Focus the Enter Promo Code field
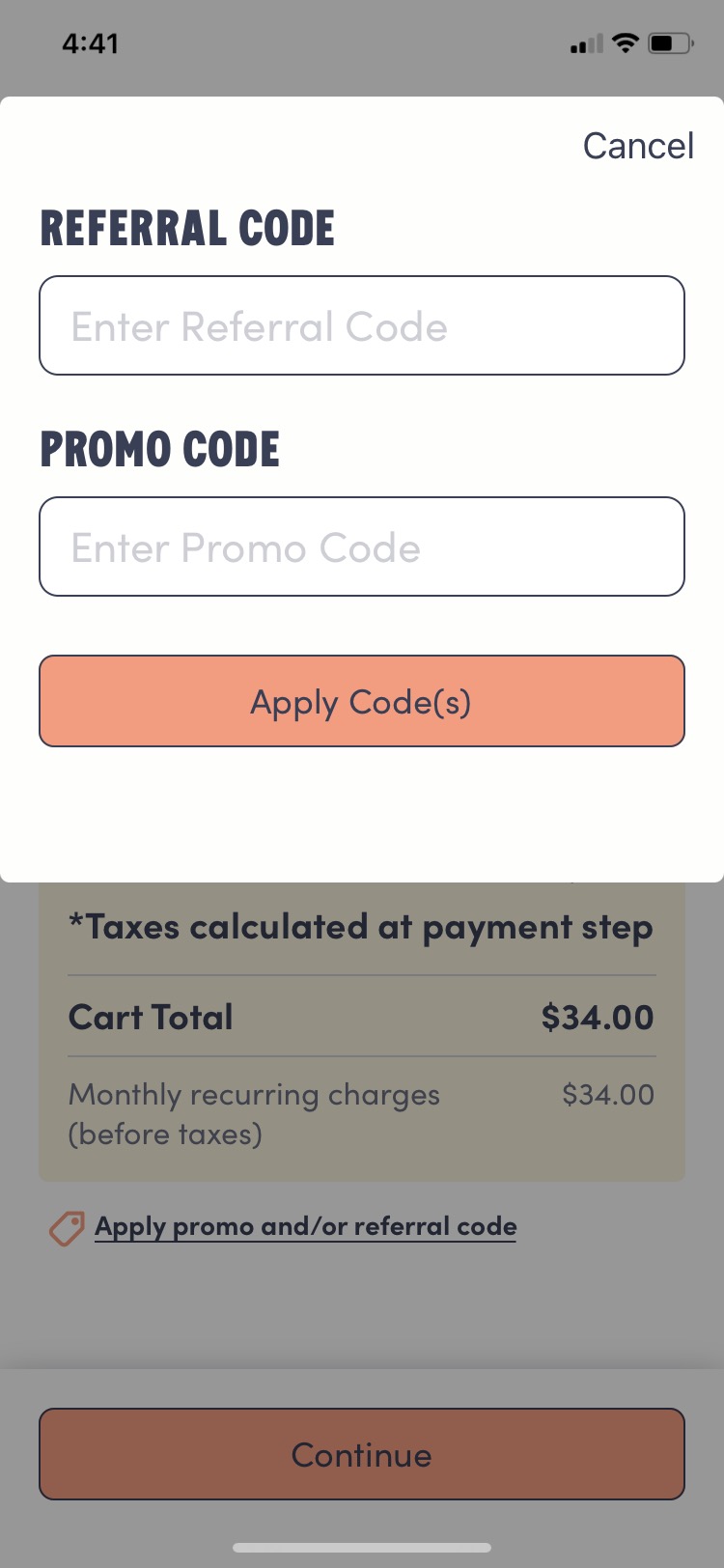Viewport: 724px width, 1568px height. (362, 547)
